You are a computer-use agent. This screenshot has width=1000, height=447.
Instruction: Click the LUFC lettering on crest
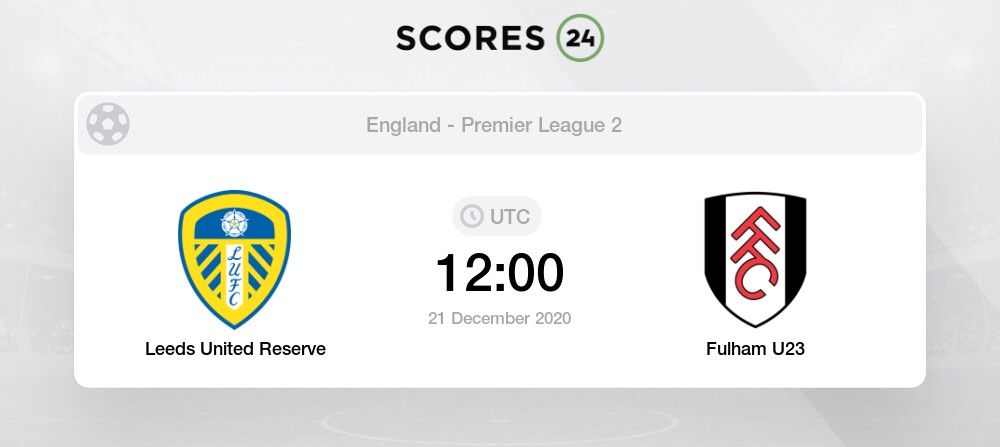pyautogui.click(x=234, y=275)
